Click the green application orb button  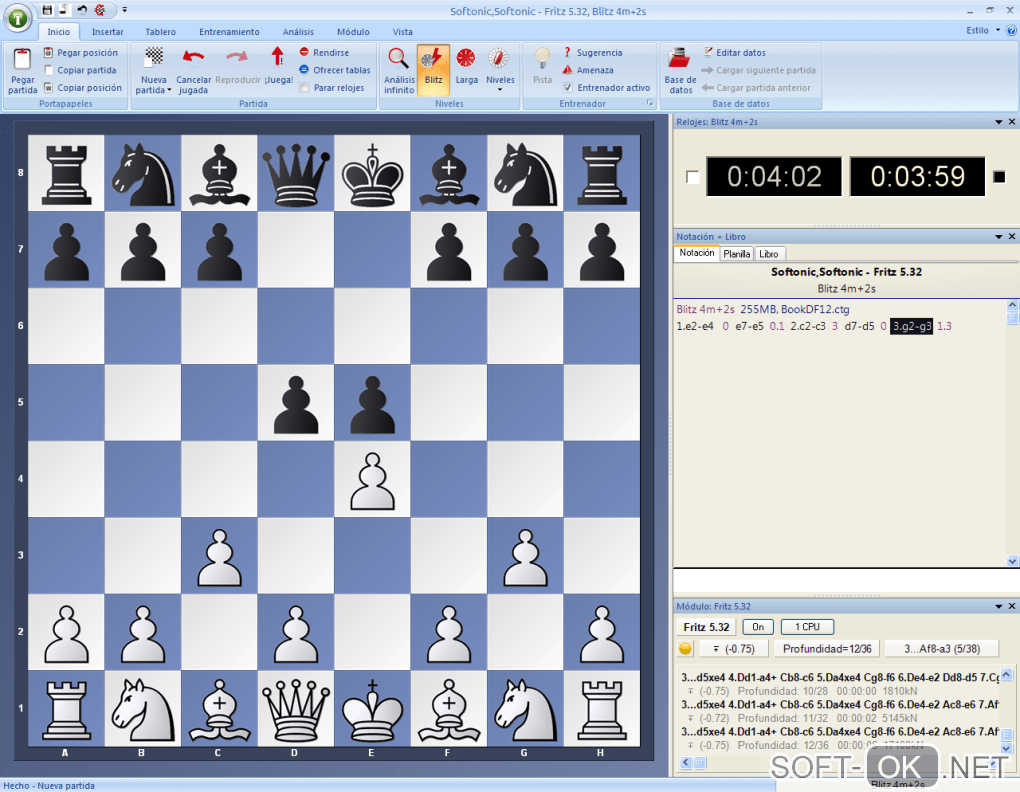coord(18,18)
